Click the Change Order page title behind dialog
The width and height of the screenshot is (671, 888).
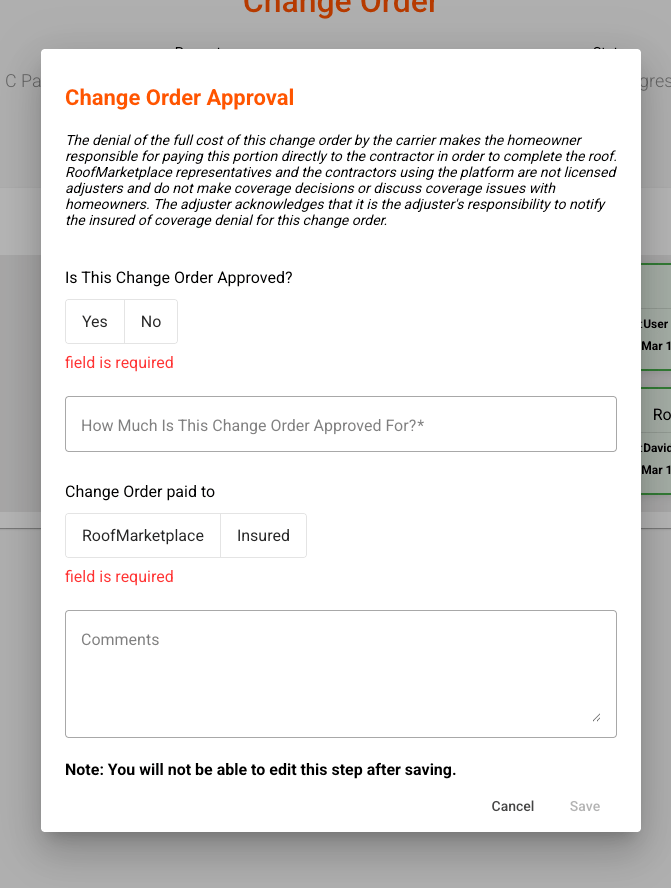click(340, 8)
